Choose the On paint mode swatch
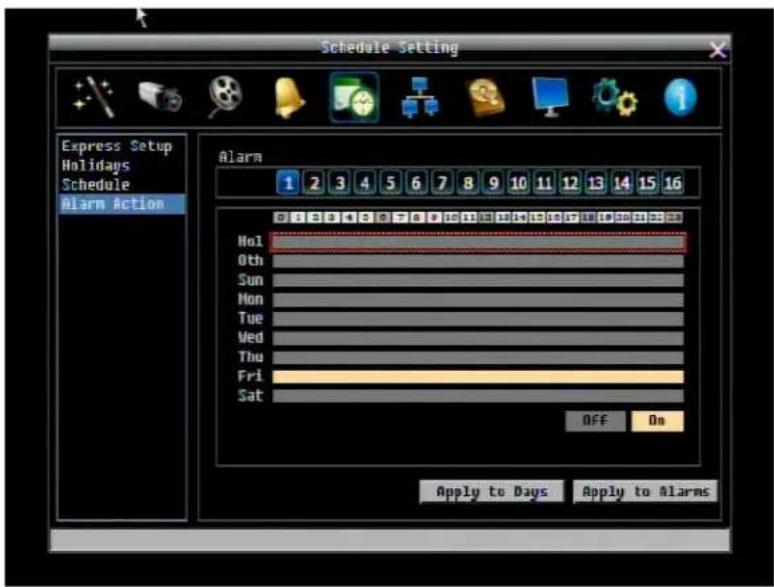The image size is (774, 587). point(658,421)
